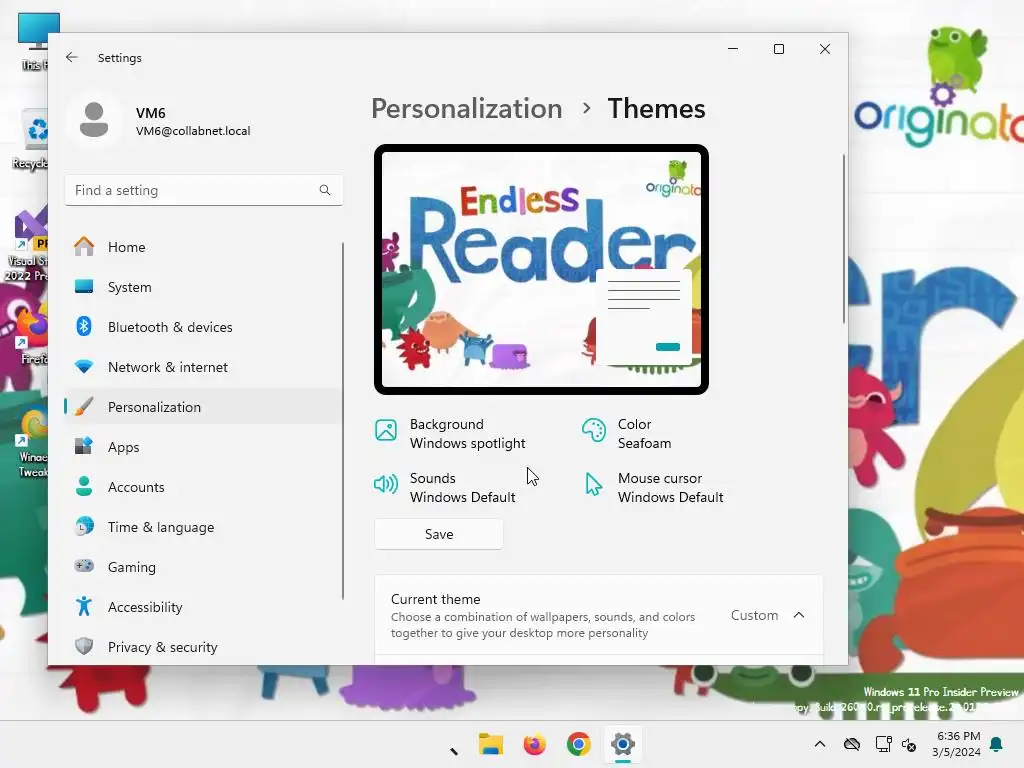Open Privacy & security settings
The width and height of the screenshot is (1024, 768).
point(203,647)
